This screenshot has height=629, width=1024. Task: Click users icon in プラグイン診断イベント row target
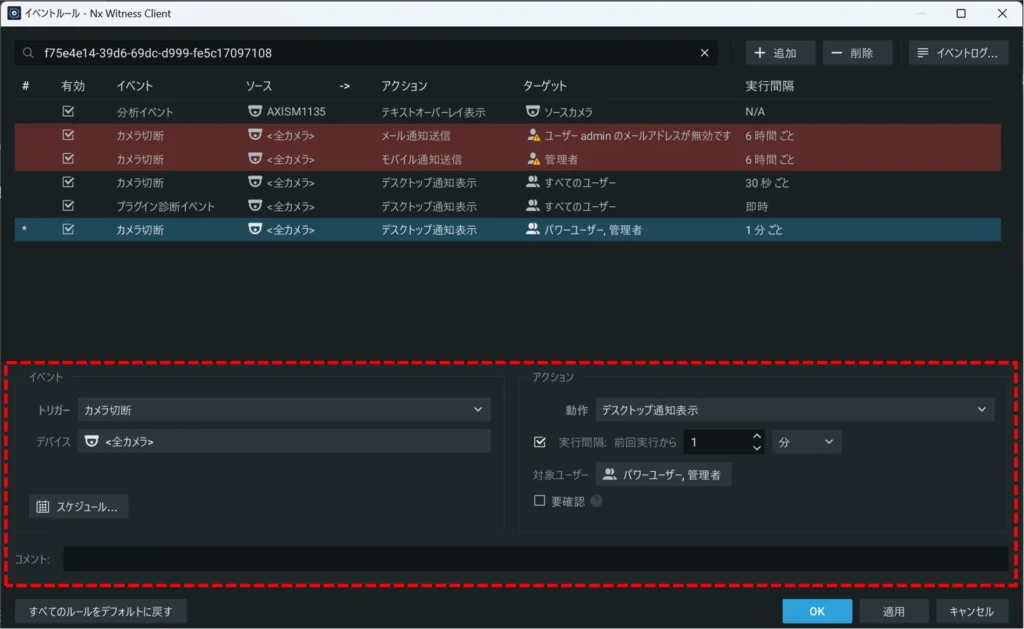click(533, 206)
